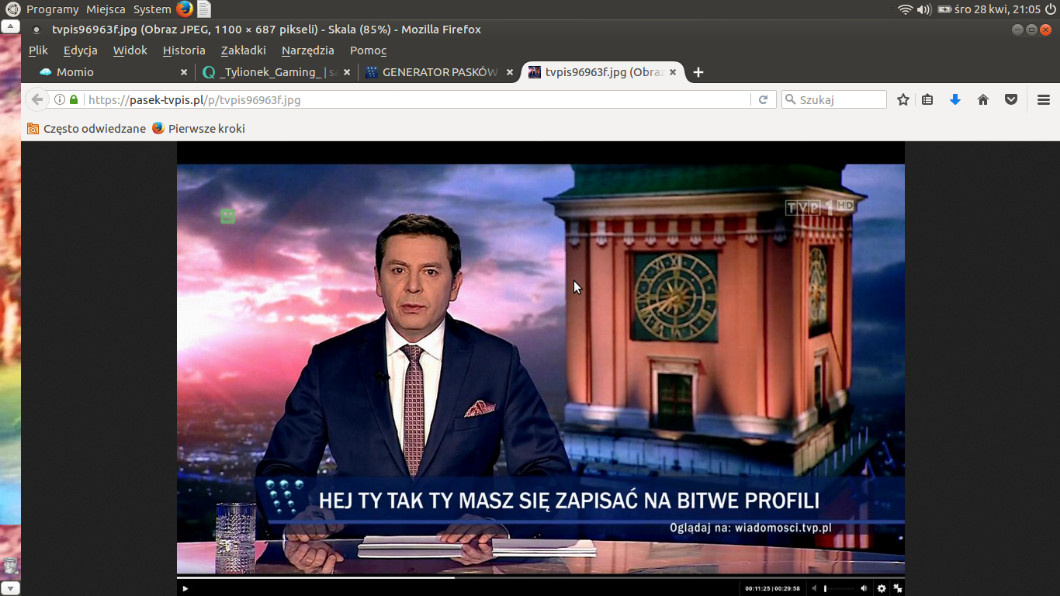
Task: Go to the Firefox home page icon
Action: [x=983, y=100]
